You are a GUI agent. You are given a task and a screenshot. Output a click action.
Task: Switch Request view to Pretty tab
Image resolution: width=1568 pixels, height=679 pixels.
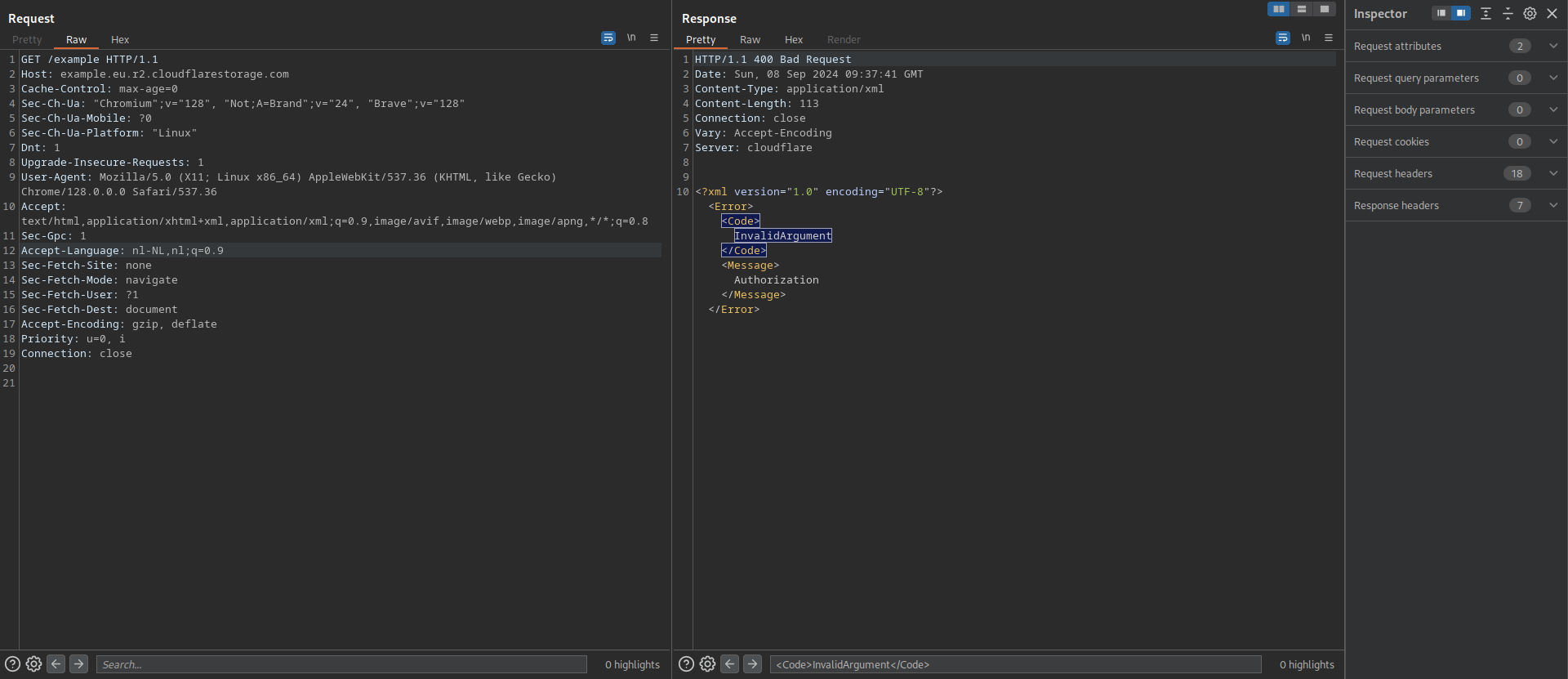(27, 39)
